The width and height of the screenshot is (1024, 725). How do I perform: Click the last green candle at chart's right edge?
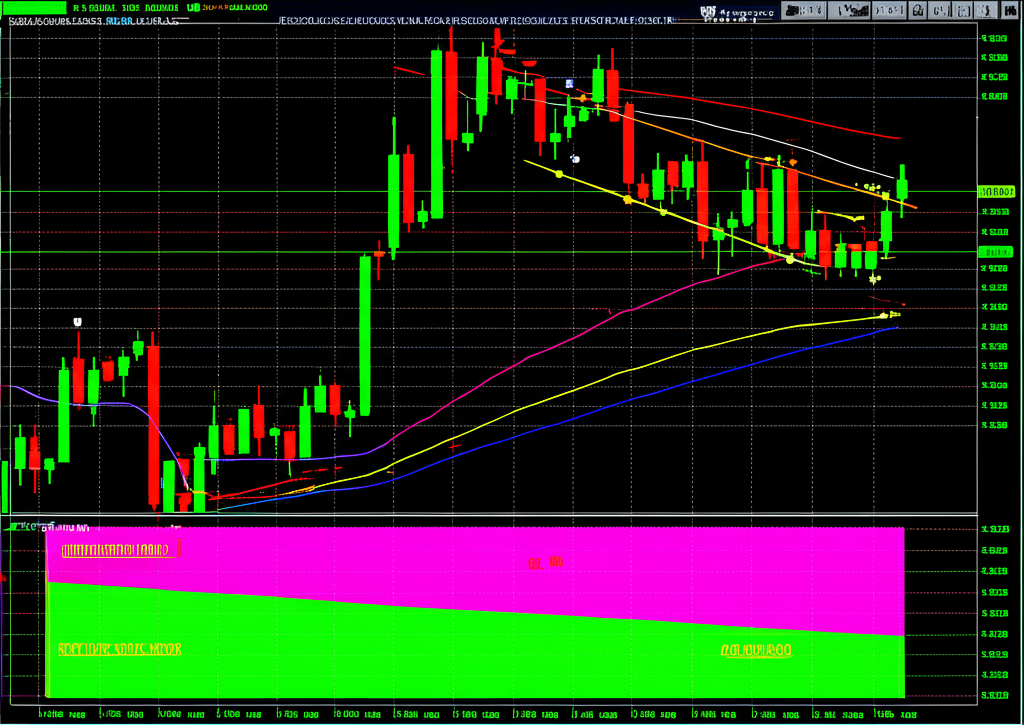(902, 185)
